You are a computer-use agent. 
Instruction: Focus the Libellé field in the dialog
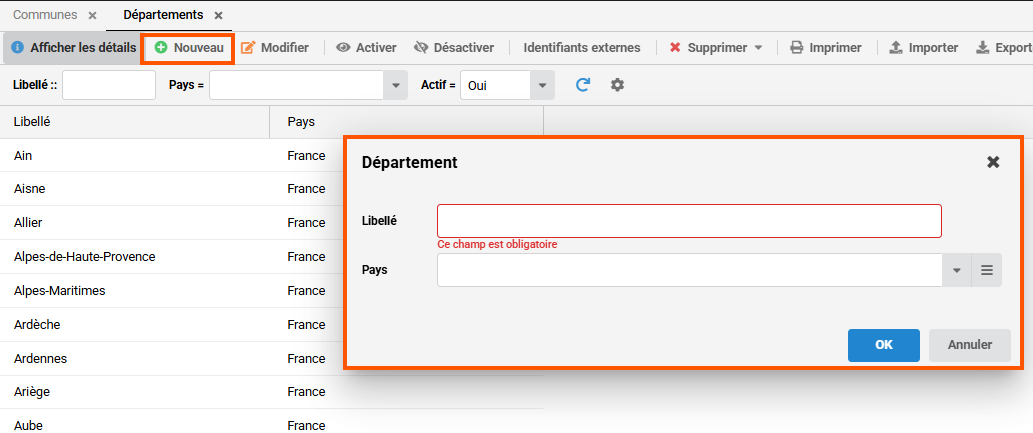coord(689,221)
